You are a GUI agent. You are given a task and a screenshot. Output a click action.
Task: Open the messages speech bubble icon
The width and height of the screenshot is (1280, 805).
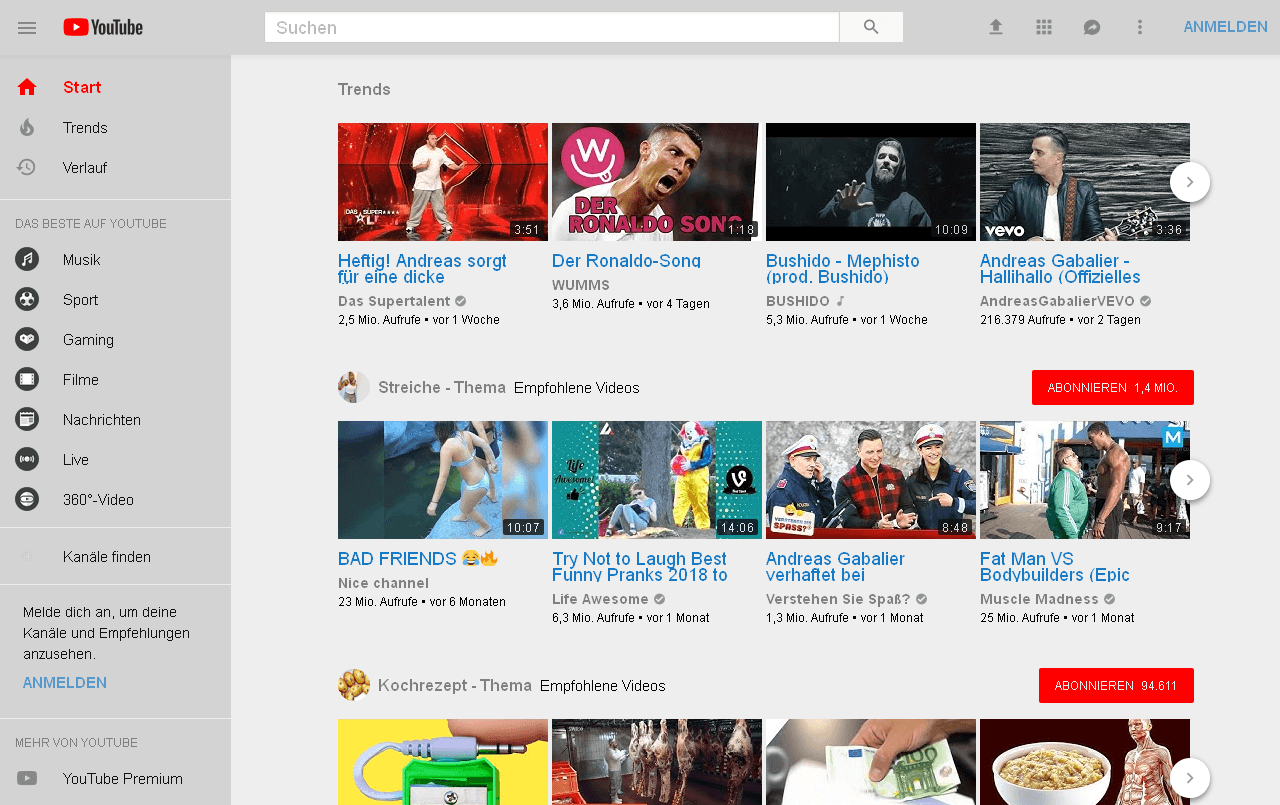click(x=1092, y=27)
